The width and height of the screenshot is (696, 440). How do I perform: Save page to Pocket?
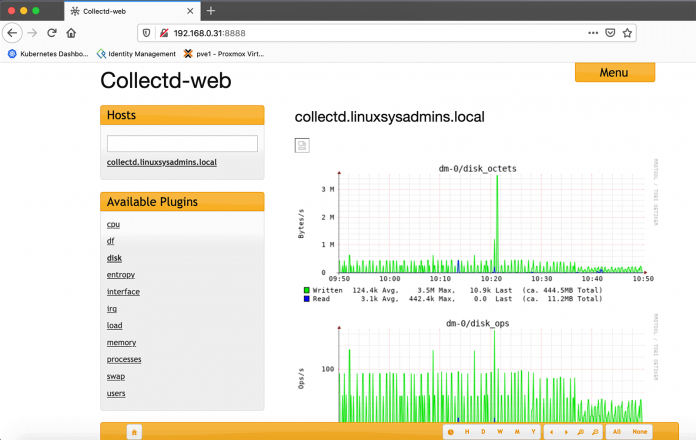pos(610,33)
